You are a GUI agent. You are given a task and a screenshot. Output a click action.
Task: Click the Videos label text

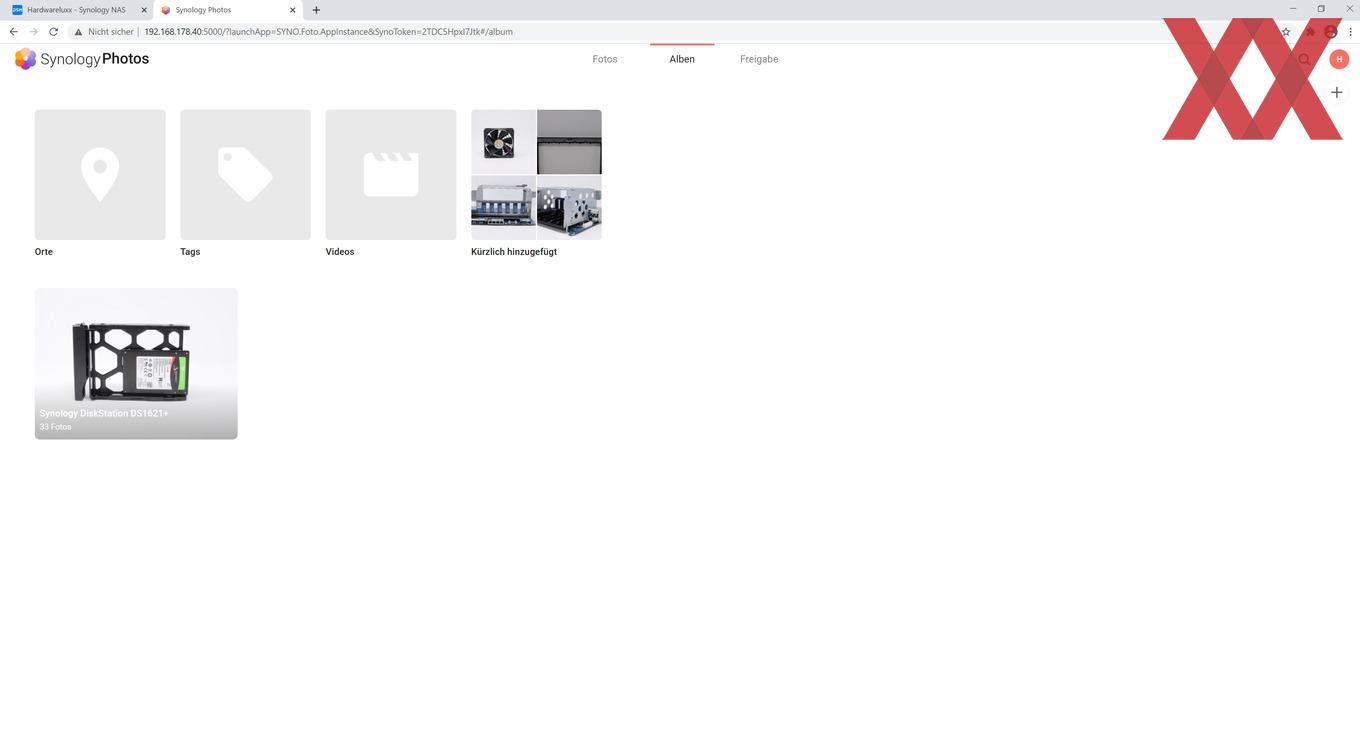pyautogui.click(x=340, y=252)
